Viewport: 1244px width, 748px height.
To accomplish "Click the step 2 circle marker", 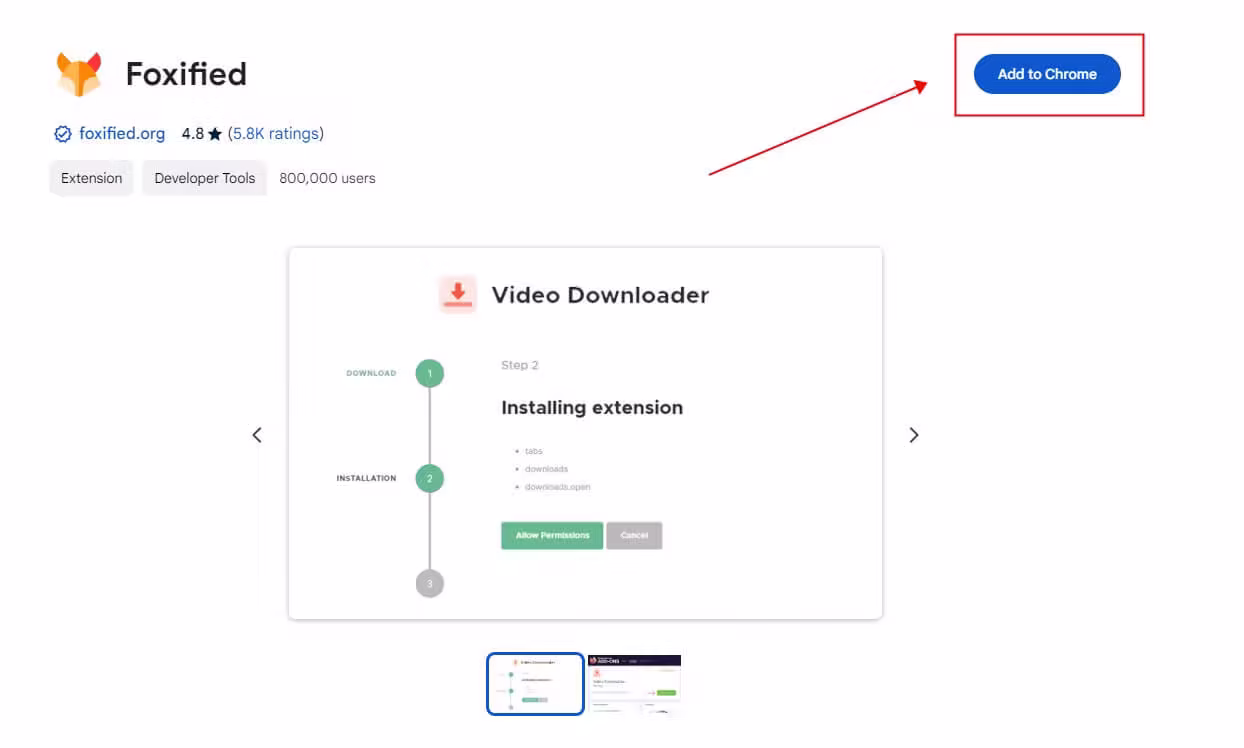I will pos(430,479).
